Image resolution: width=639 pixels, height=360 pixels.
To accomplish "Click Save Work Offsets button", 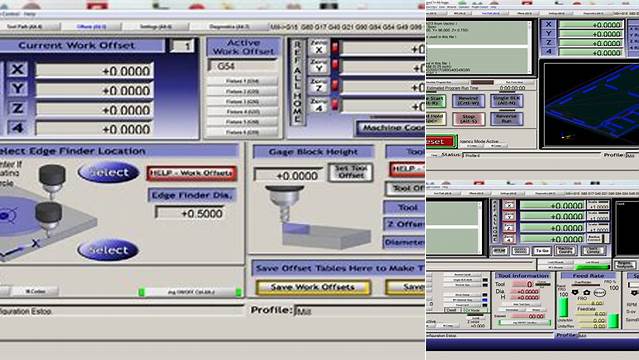I will [x=313, y=287].
